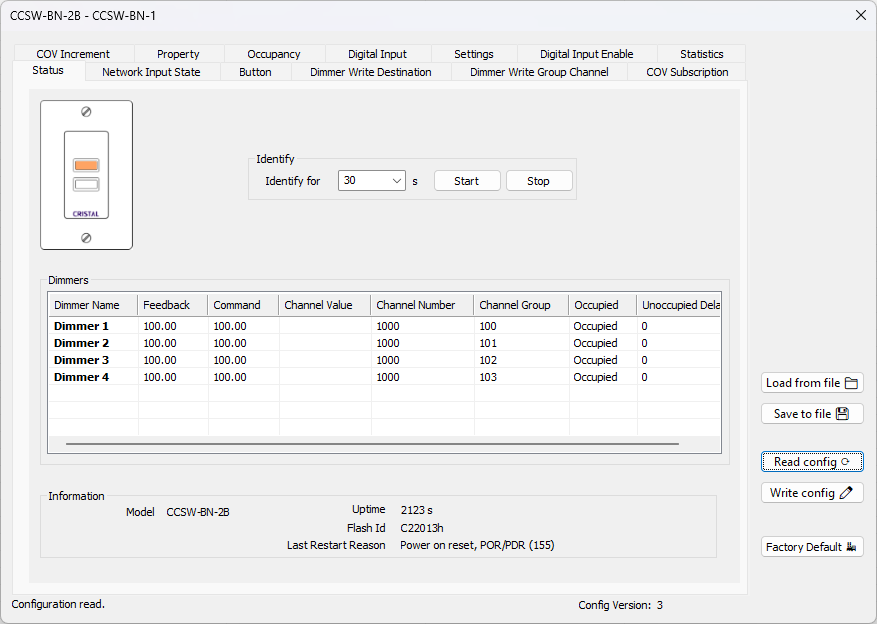Image resolution: width=877 pixels, height=624 pixels.
Task: Show the Digital Input Enable tab
Action: point(587,54)
